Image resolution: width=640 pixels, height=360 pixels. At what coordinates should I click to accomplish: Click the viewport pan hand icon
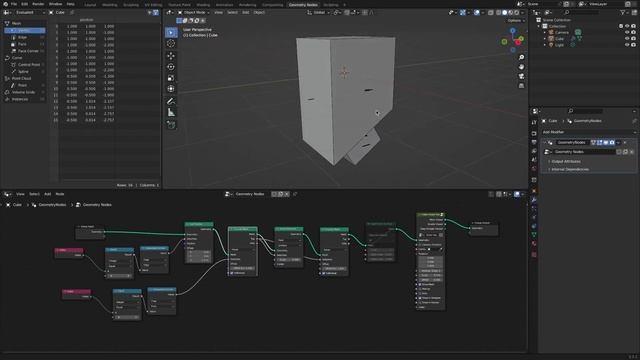tap(521, 67)
